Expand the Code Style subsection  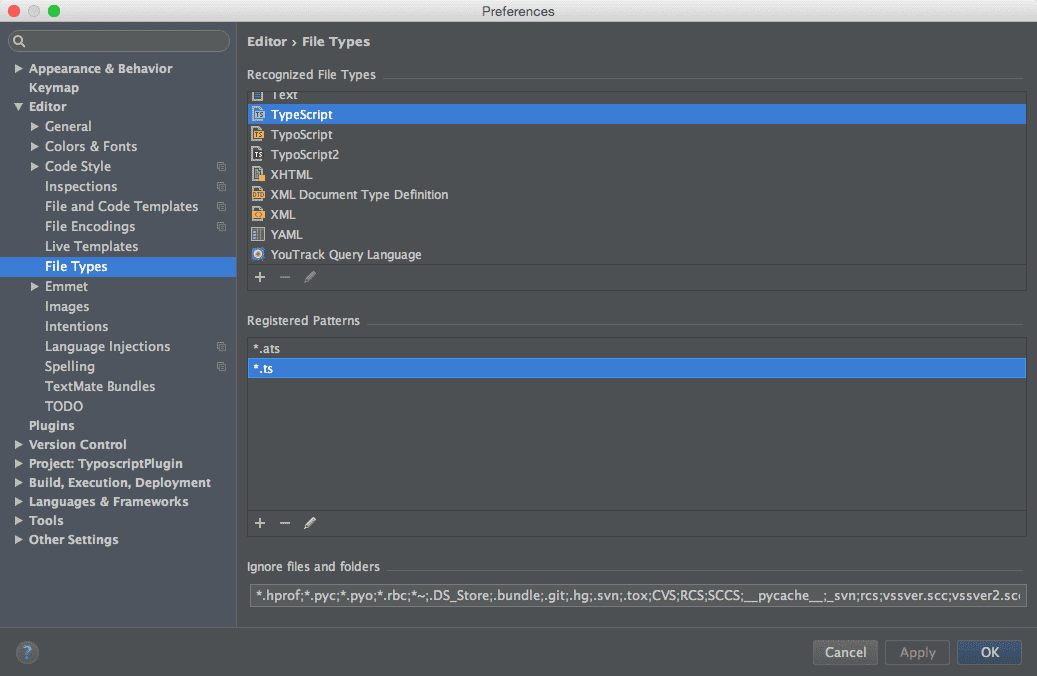[34, 166]
